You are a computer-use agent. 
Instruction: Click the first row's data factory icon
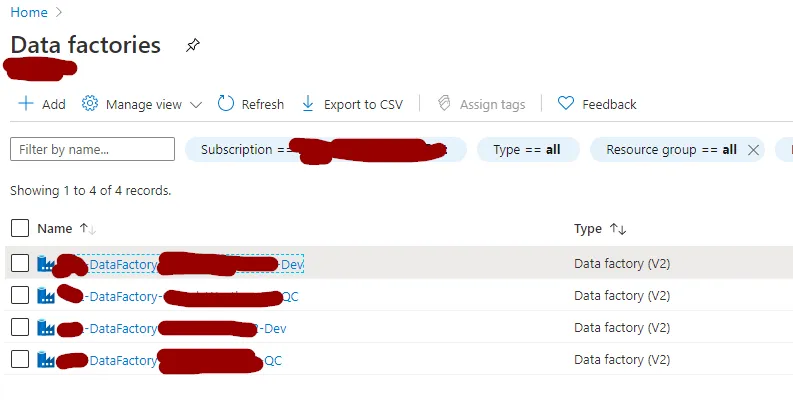(x=46, y=264)
